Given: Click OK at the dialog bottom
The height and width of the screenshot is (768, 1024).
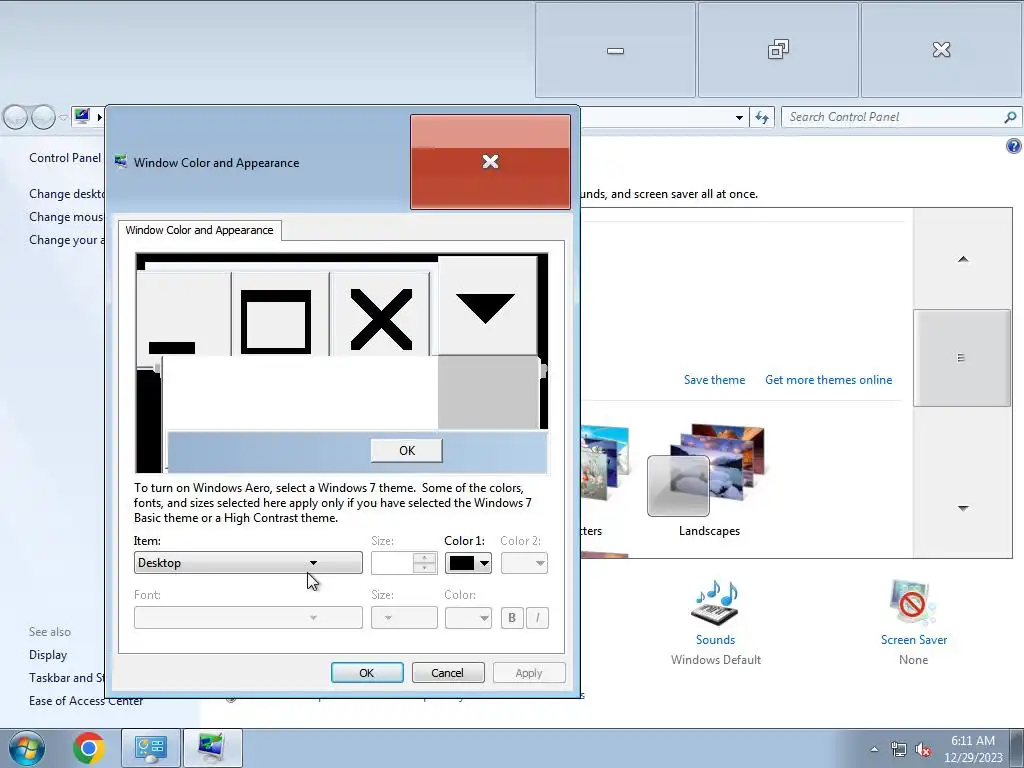Looking at the screenshot, I should tap(367, 673).
